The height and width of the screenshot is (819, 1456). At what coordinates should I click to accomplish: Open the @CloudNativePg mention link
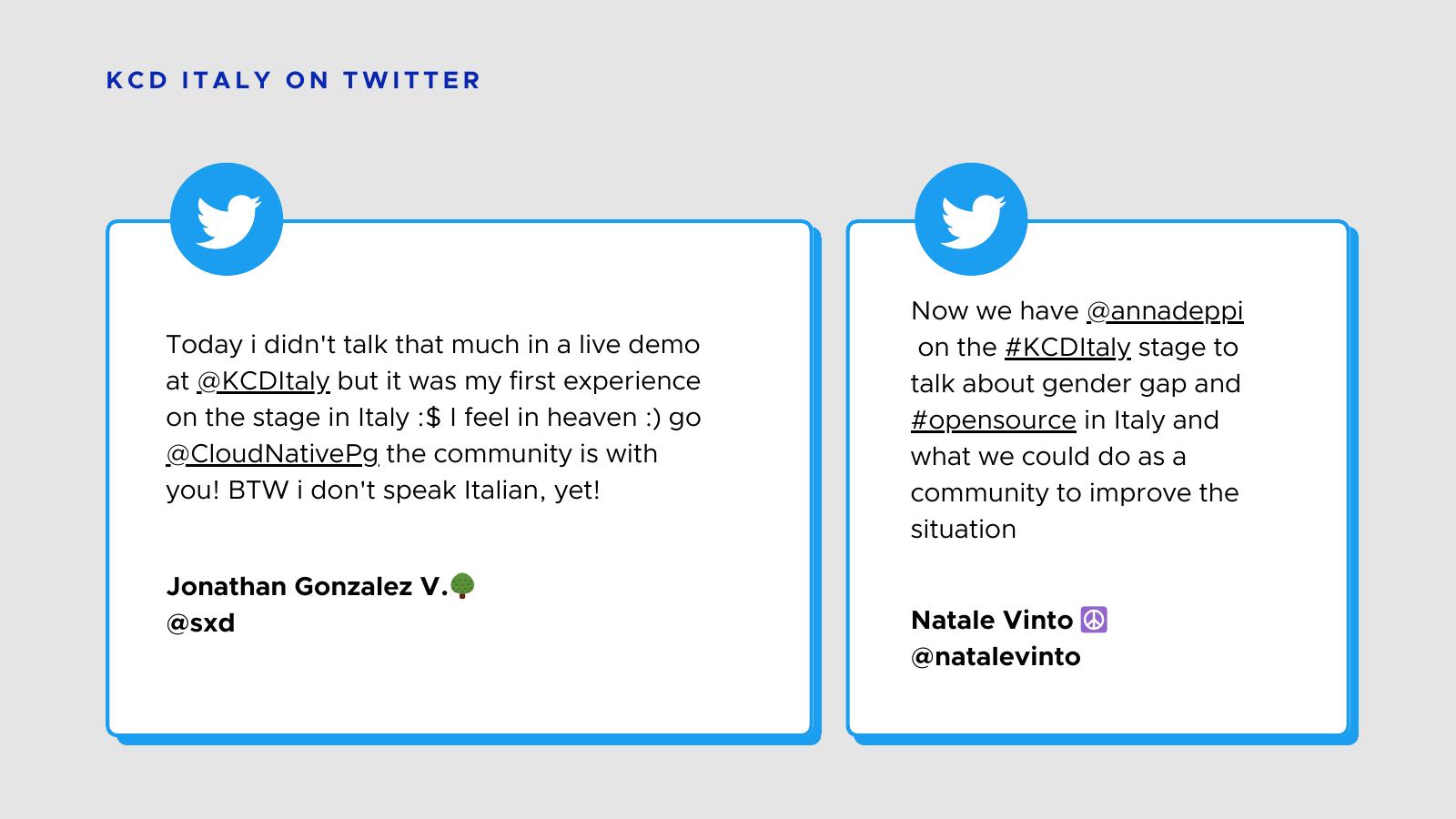(272, 454)
